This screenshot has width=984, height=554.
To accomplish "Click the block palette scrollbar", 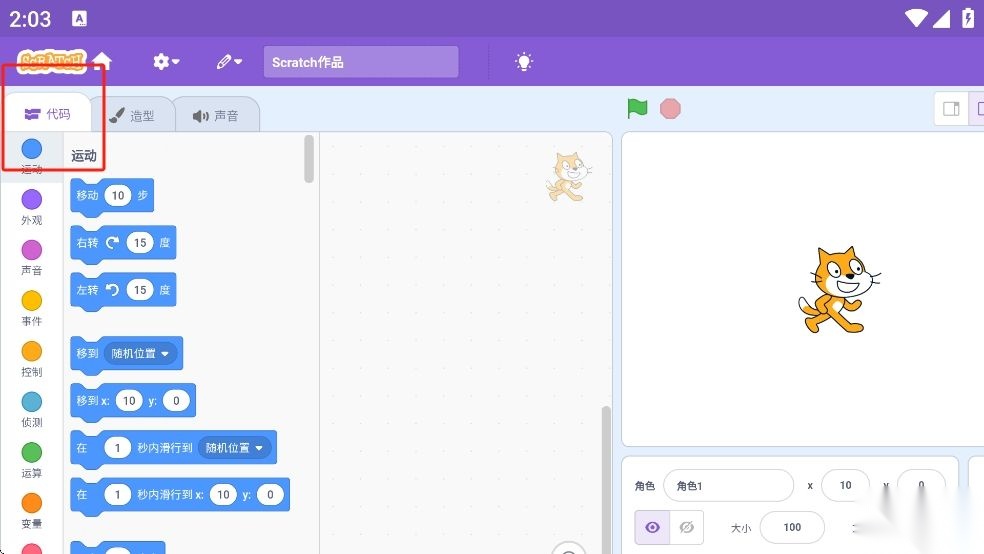I will click(x=309, y=159).
